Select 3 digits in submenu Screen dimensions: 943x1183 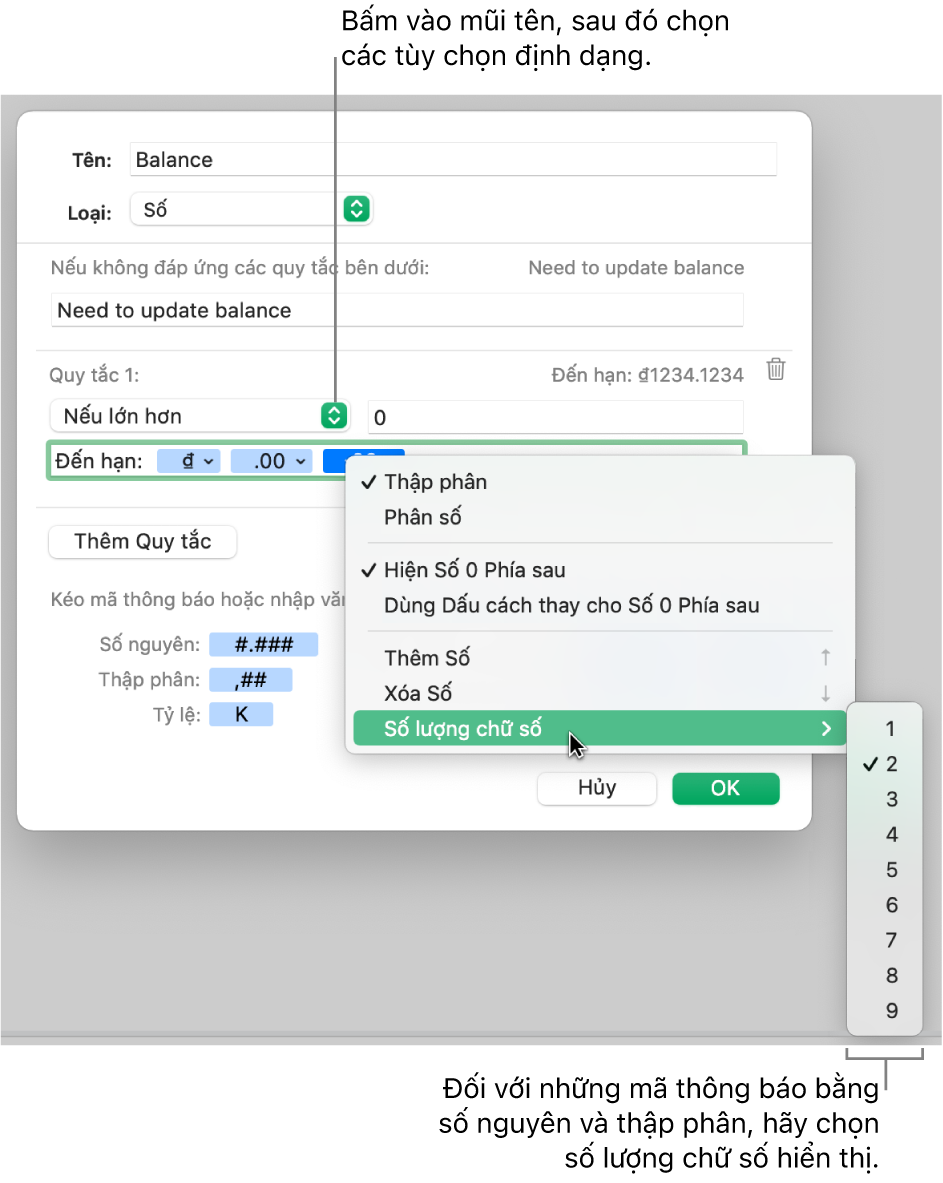pos(884,800)
